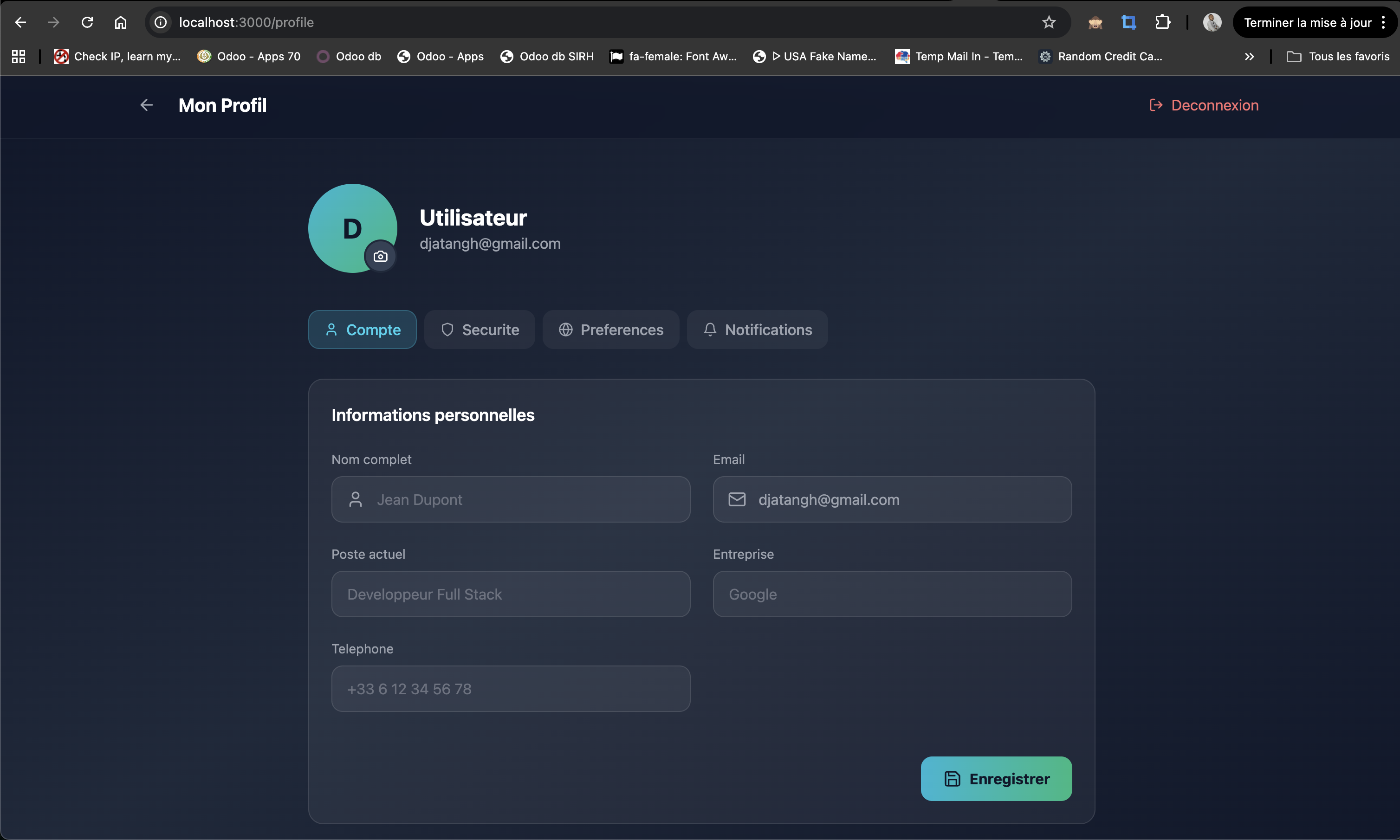Open the Preferences tab
This screenshot has width=1400, height=840.
pos(611,330)
